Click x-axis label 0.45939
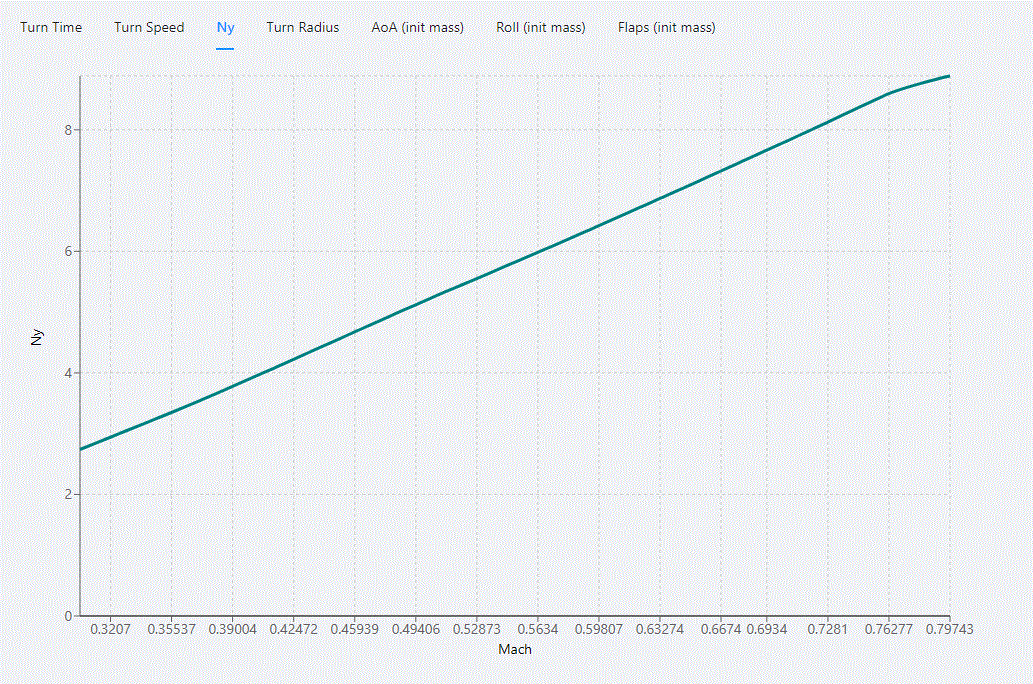Screen dimensions: 1033x684 (x=354, y=629)
